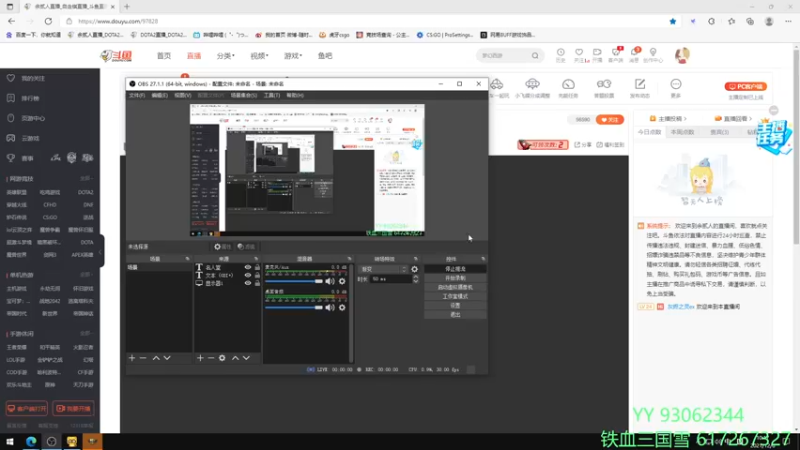Open the user avatar in Douyu header
This screenshot has width=800, height=450.
point(682,55)
